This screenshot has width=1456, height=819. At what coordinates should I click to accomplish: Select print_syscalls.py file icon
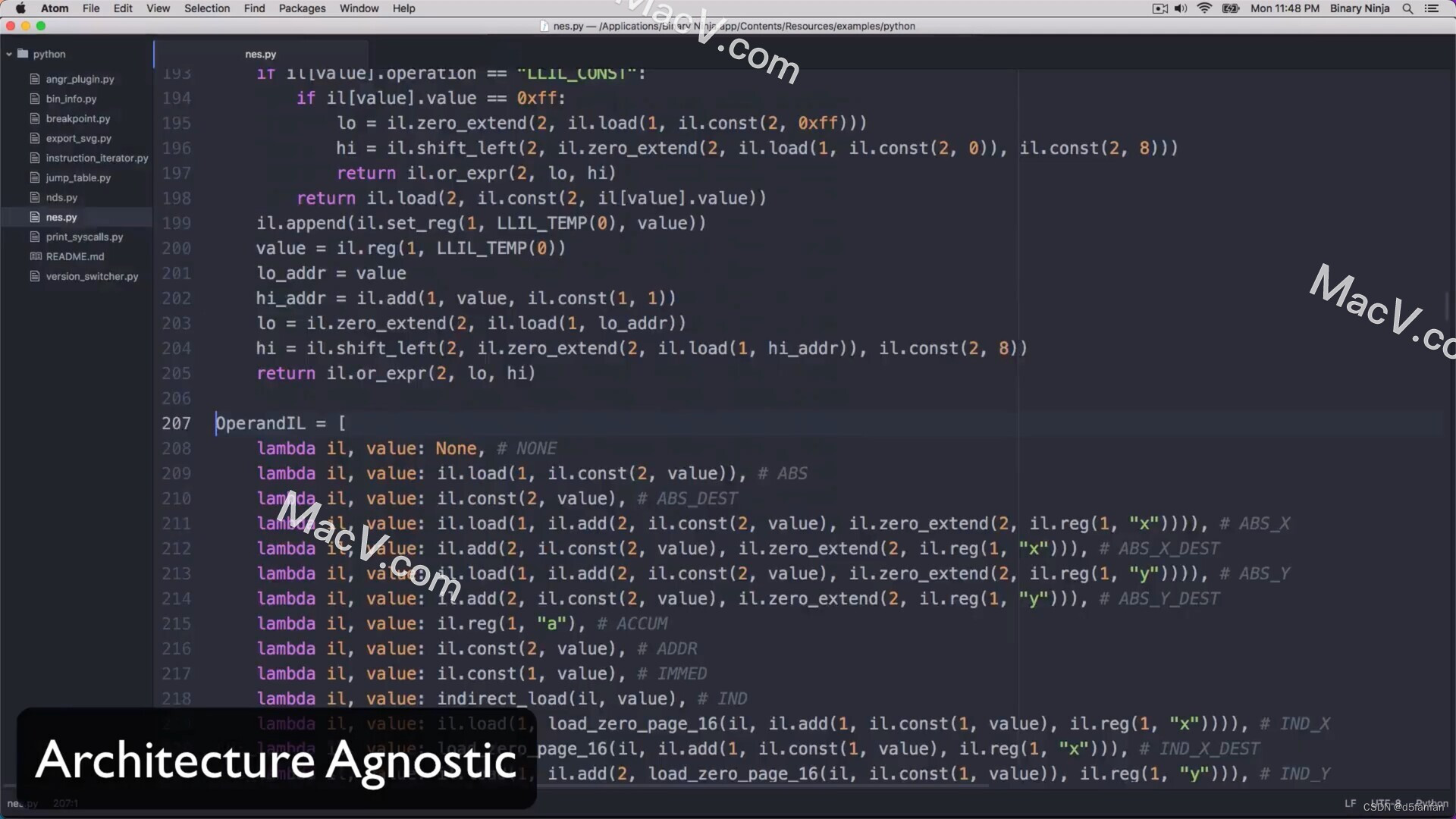pyautogui.click(x=35, y=237)
